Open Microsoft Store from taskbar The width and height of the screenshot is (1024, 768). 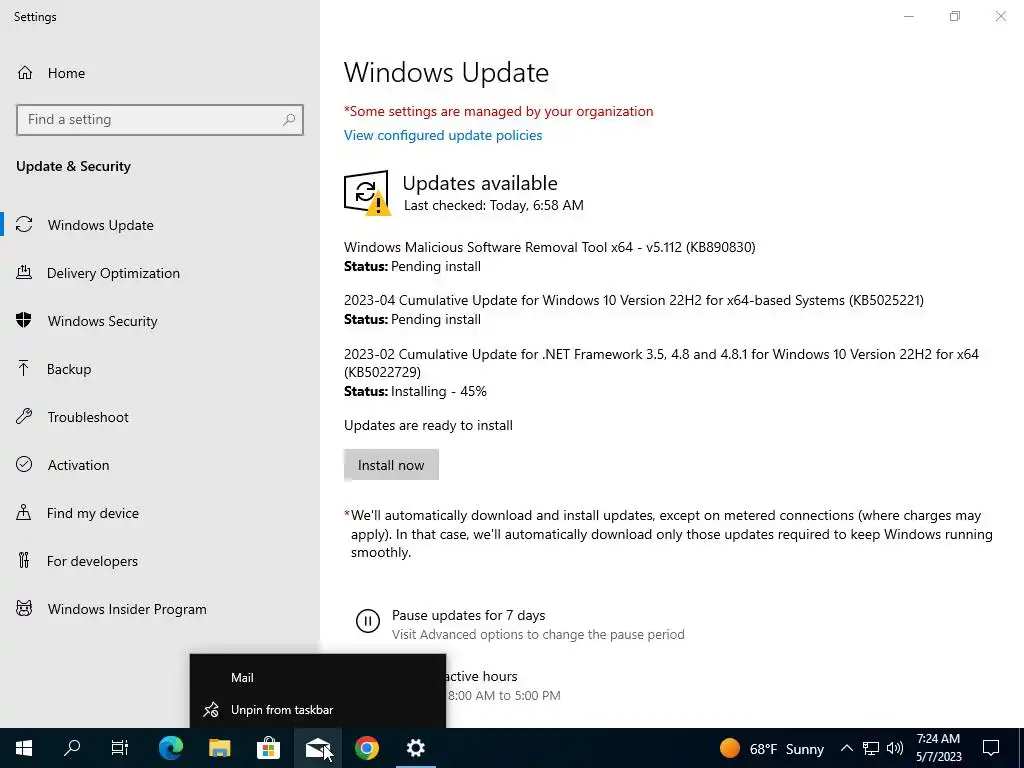(x=268, y=748)
